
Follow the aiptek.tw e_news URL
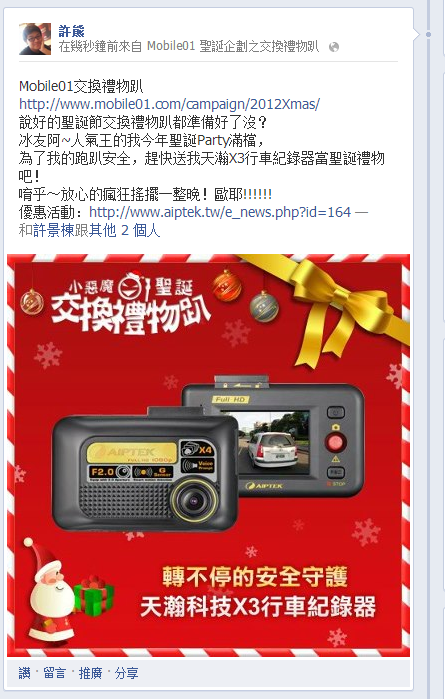(x=220, y=212)
